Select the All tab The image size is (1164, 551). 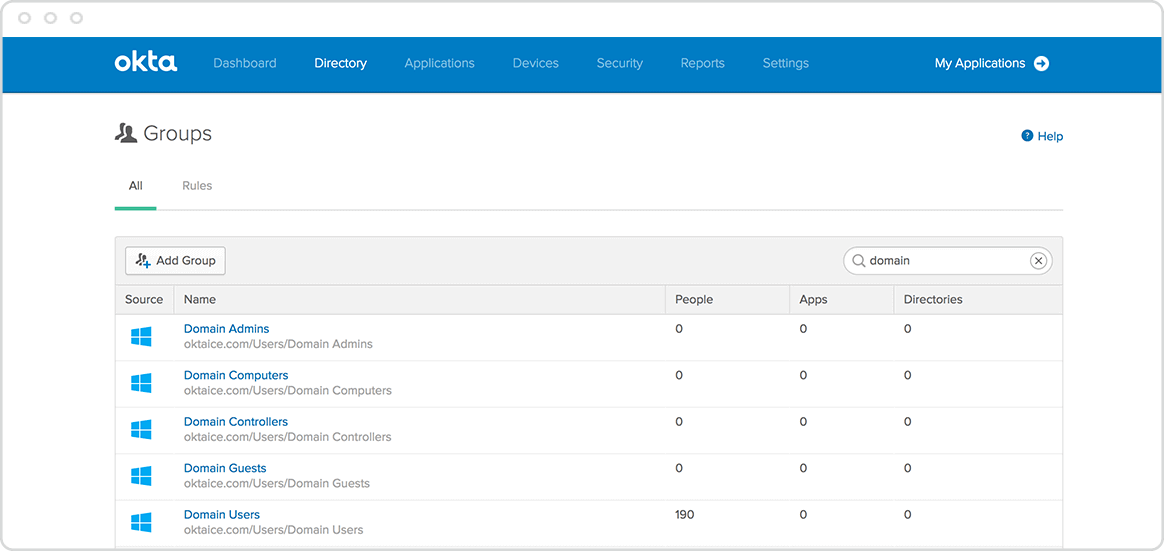pyautogui.click(x=136, y=186)
